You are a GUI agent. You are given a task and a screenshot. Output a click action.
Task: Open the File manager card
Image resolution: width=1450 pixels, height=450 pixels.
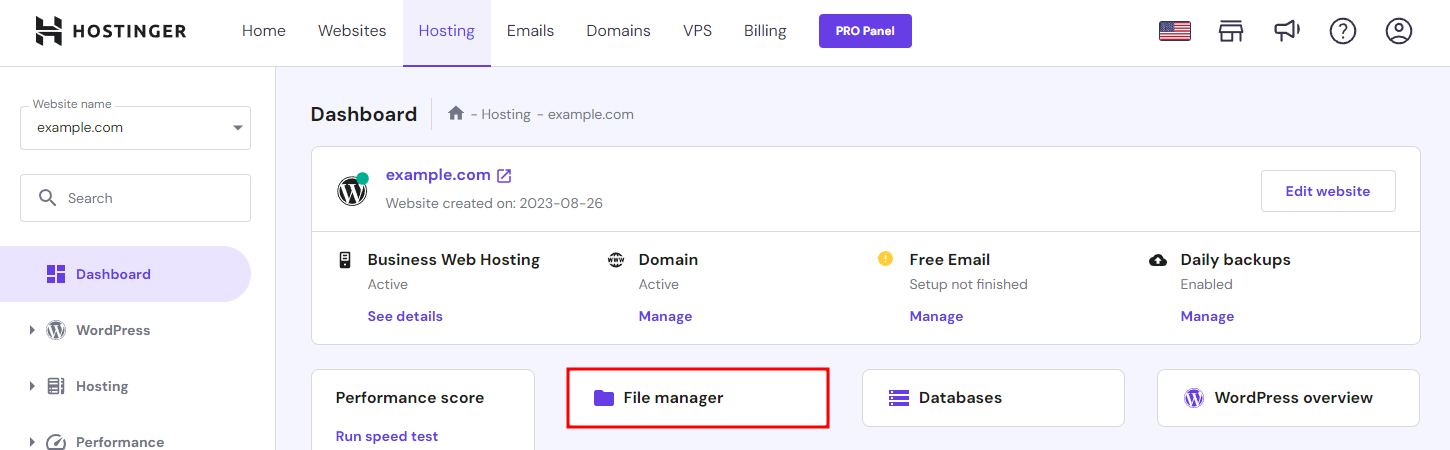coord(697,398)
